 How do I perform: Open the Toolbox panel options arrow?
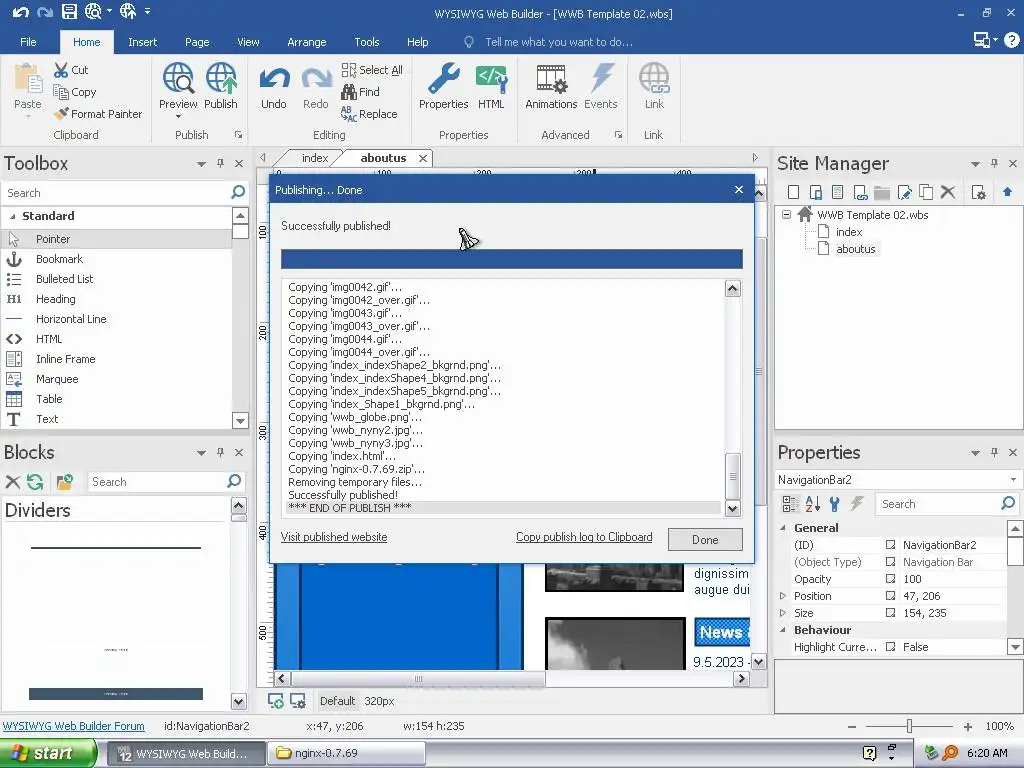pyautogui.click(x=201, y=164)
